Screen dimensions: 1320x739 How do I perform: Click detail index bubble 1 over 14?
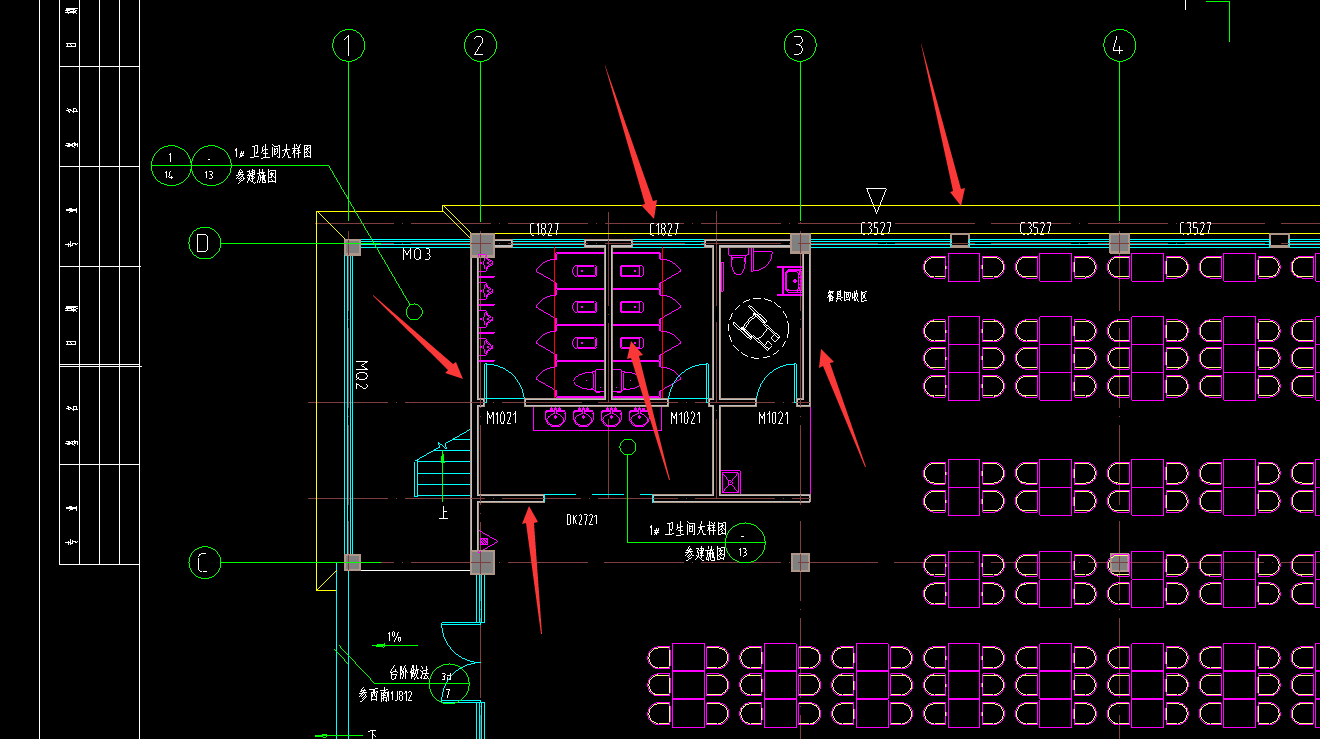[x=171, y=165]
